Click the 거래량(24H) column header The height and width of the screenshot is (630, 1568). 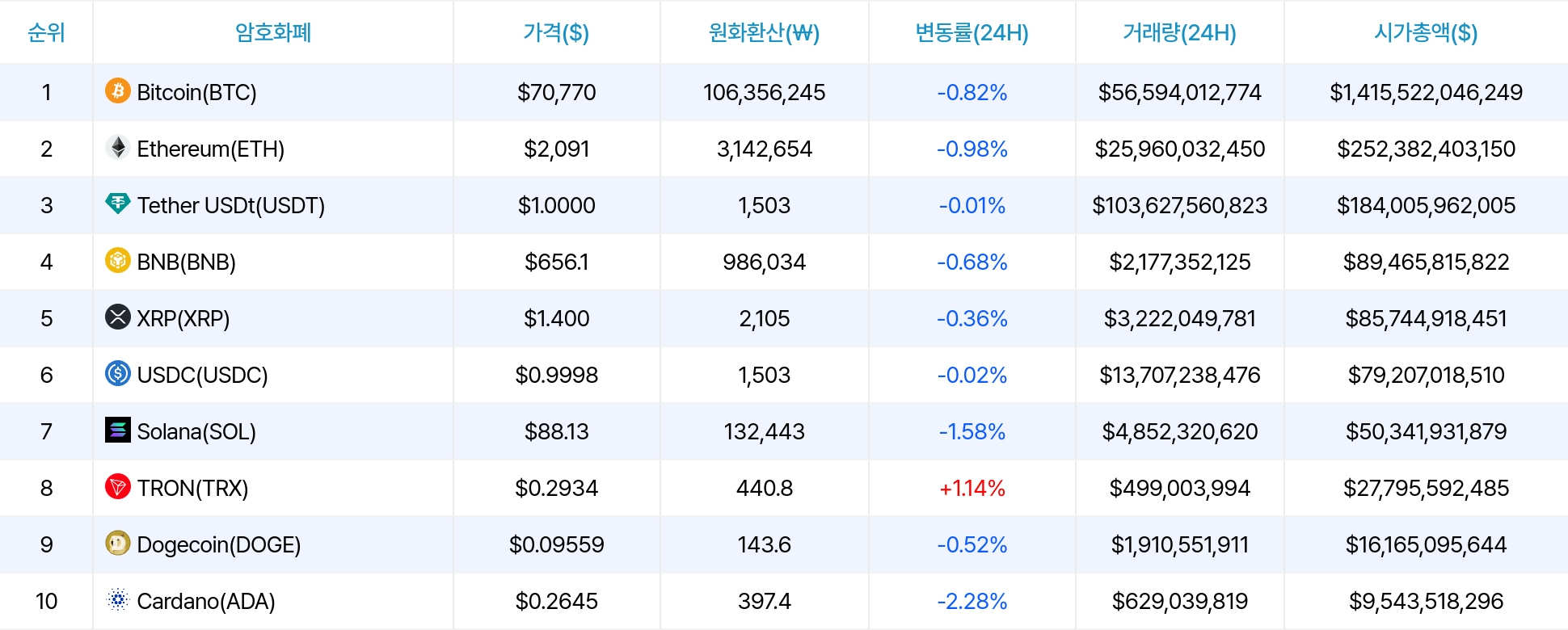pyautogui.click(x=1179, y=32)
